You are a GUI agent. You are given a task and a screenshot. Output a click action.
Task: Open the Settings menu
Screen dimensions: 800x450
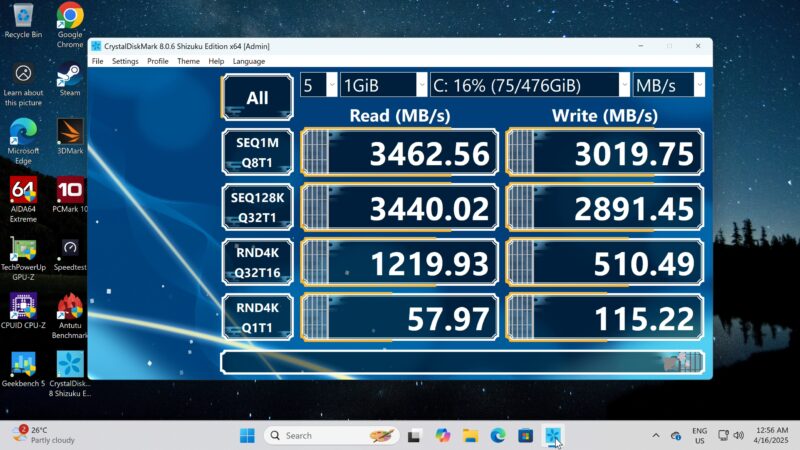click(x=125, y=61)
